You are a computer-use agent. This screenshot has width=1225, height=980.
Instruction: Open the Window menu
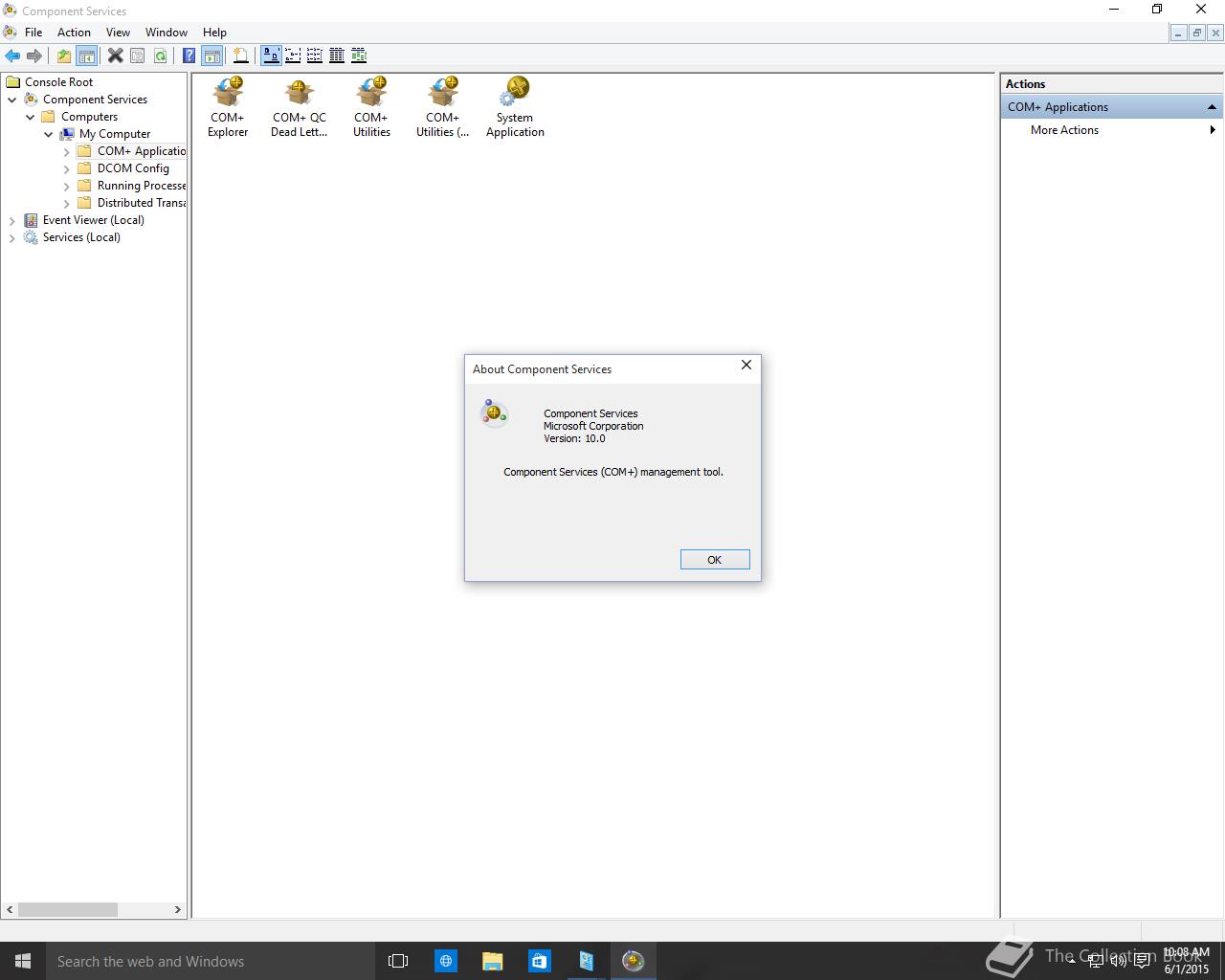[x=167, y=32]
